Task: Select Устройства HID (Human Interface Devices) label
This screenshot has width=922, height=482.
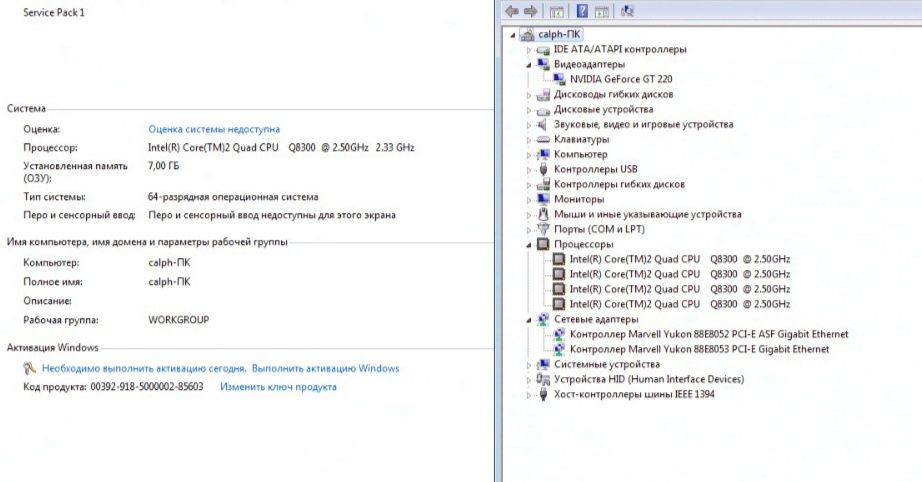Action: [x=649, y=379]
